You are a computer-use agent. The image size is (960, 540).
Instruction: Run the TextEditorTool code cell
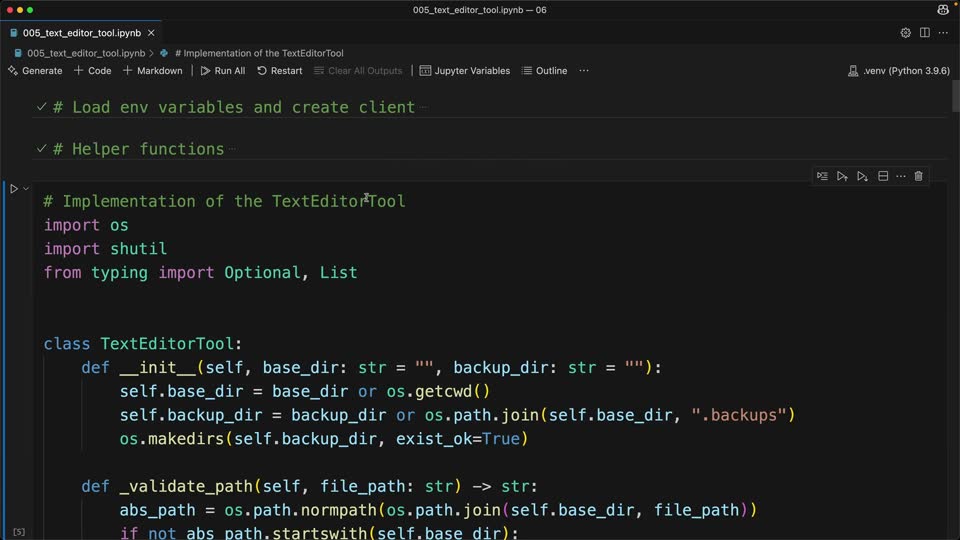pos(13,189)
